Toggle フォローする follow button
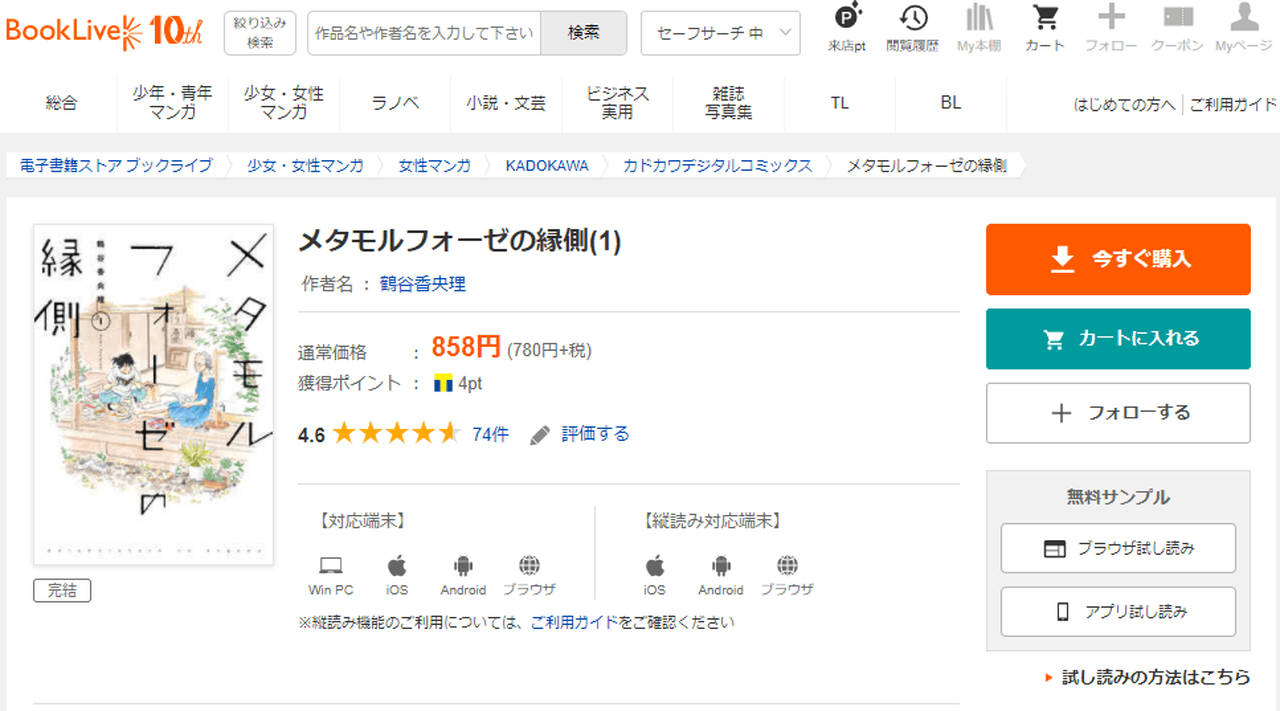 point(1118,413)
